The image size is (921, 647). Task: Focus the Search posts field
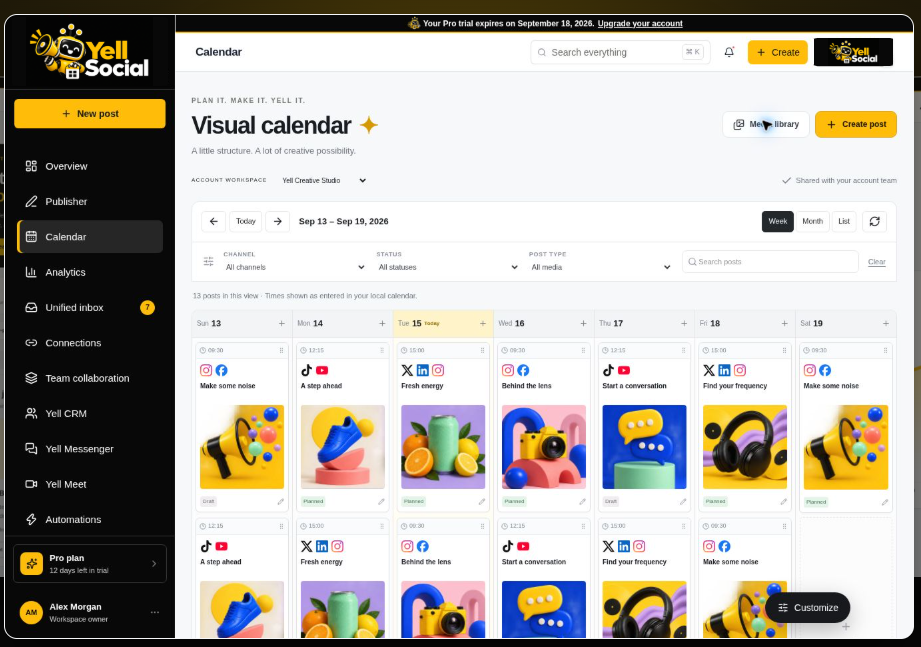tap(770, 262)
